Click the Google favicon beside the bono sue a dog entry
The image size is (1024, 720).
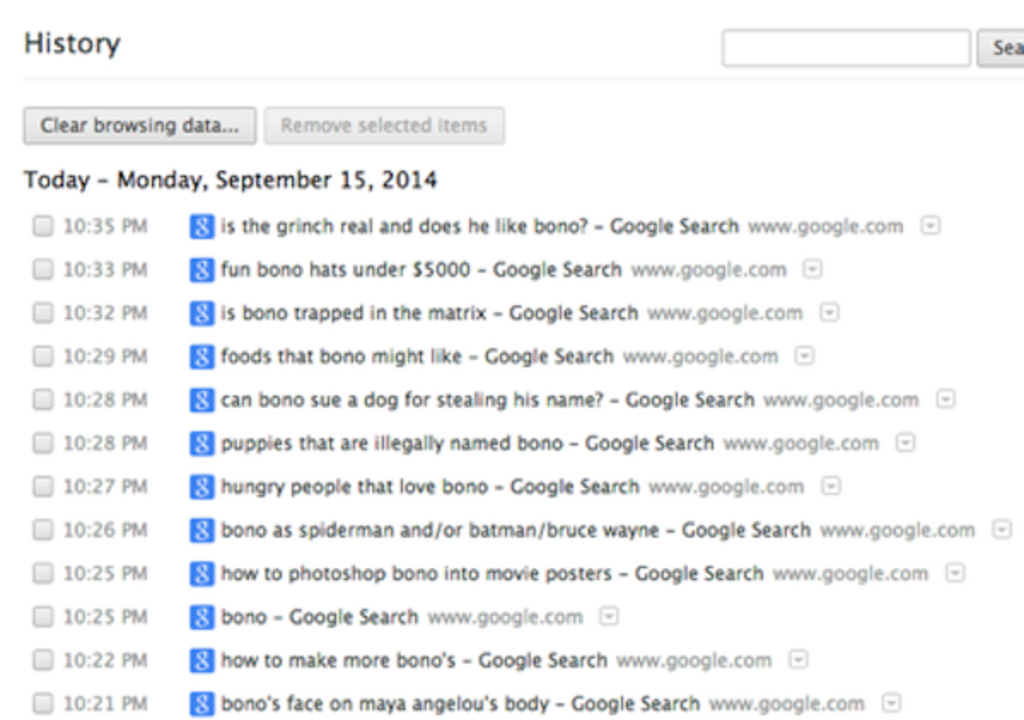202,400
